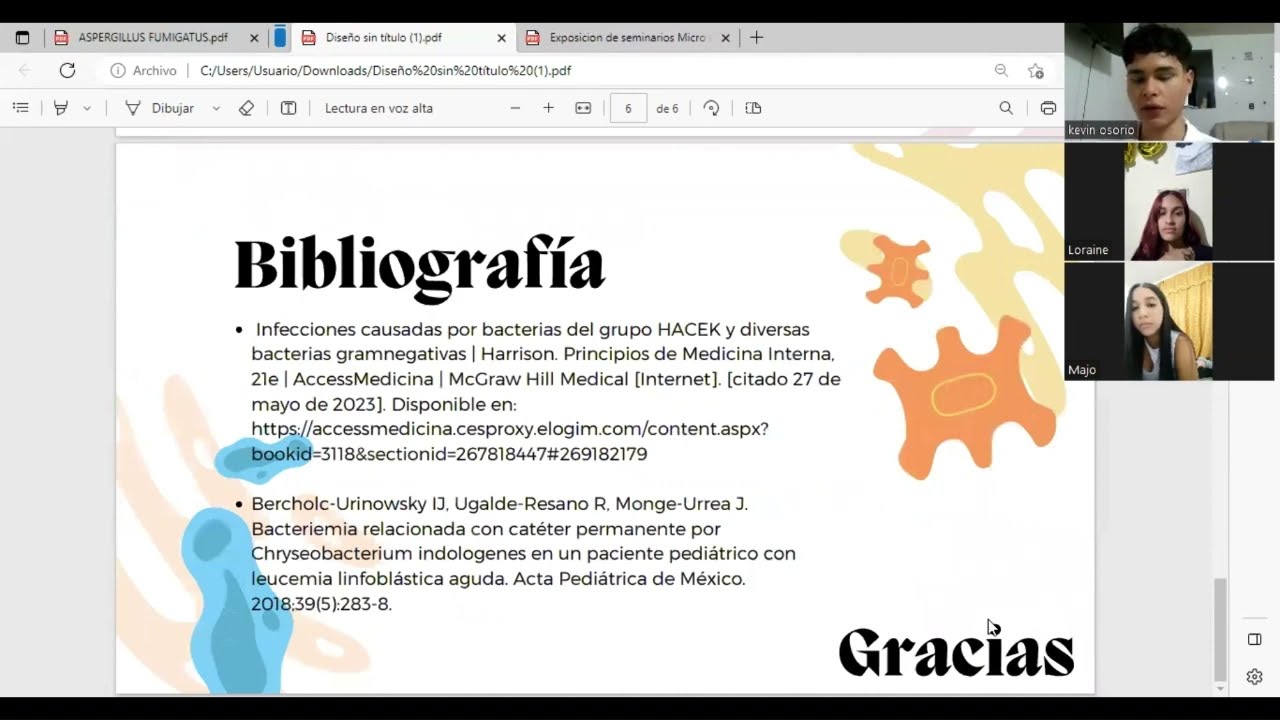Close the Diseño sin título (1).pdf tab
1280x720 pixels.
(x=502, y=38)
